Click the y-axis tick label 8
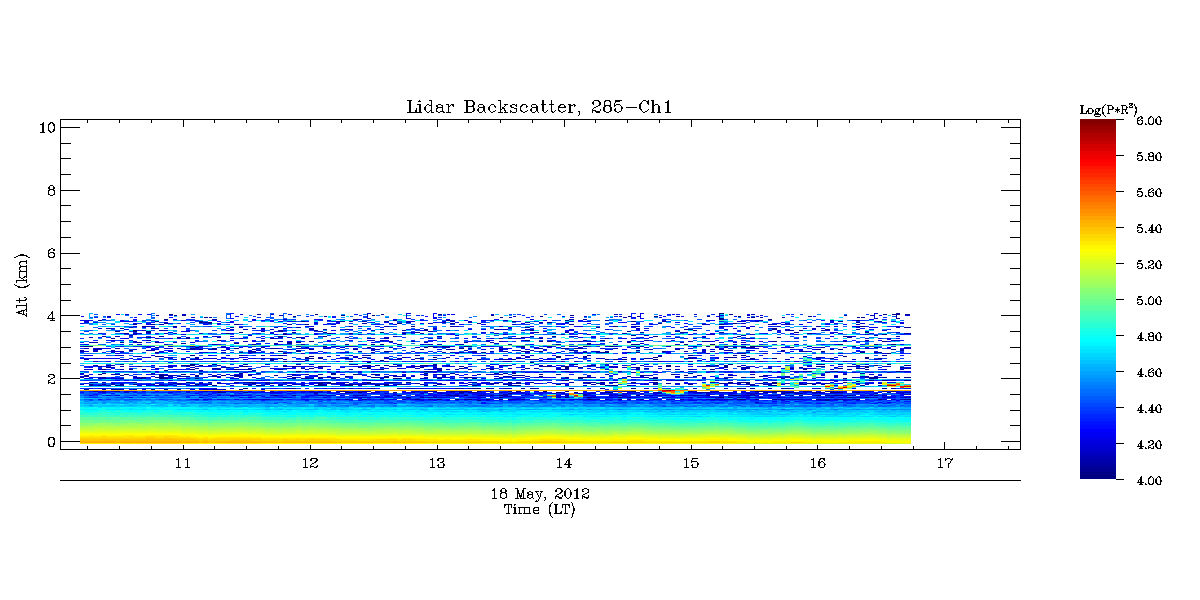The image size is (1200, 600). [x=49, y=190]
